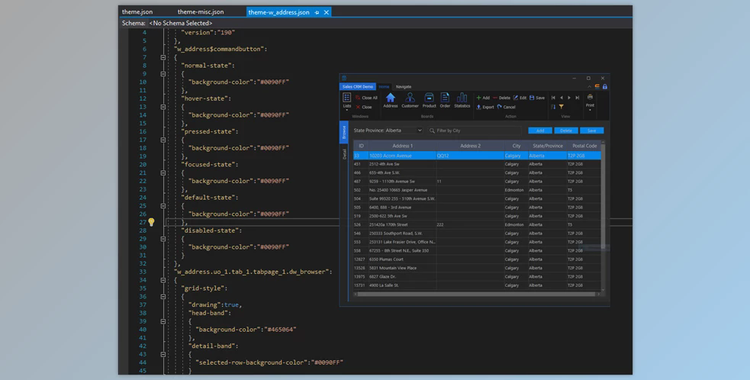Select row '2512-4th Ave Sw'
Screen dimensions: 750x380
coord(477,164)
